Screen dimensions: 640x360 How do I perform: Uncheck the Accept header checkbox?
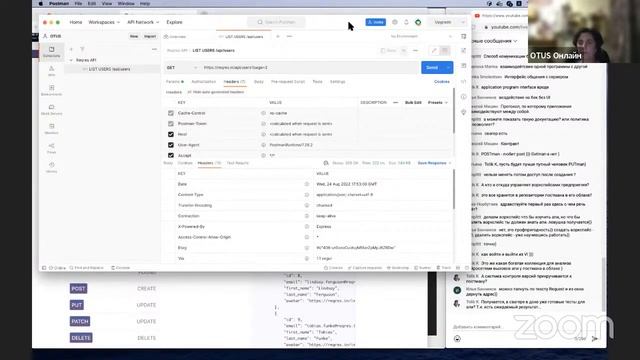click(171, 155)
